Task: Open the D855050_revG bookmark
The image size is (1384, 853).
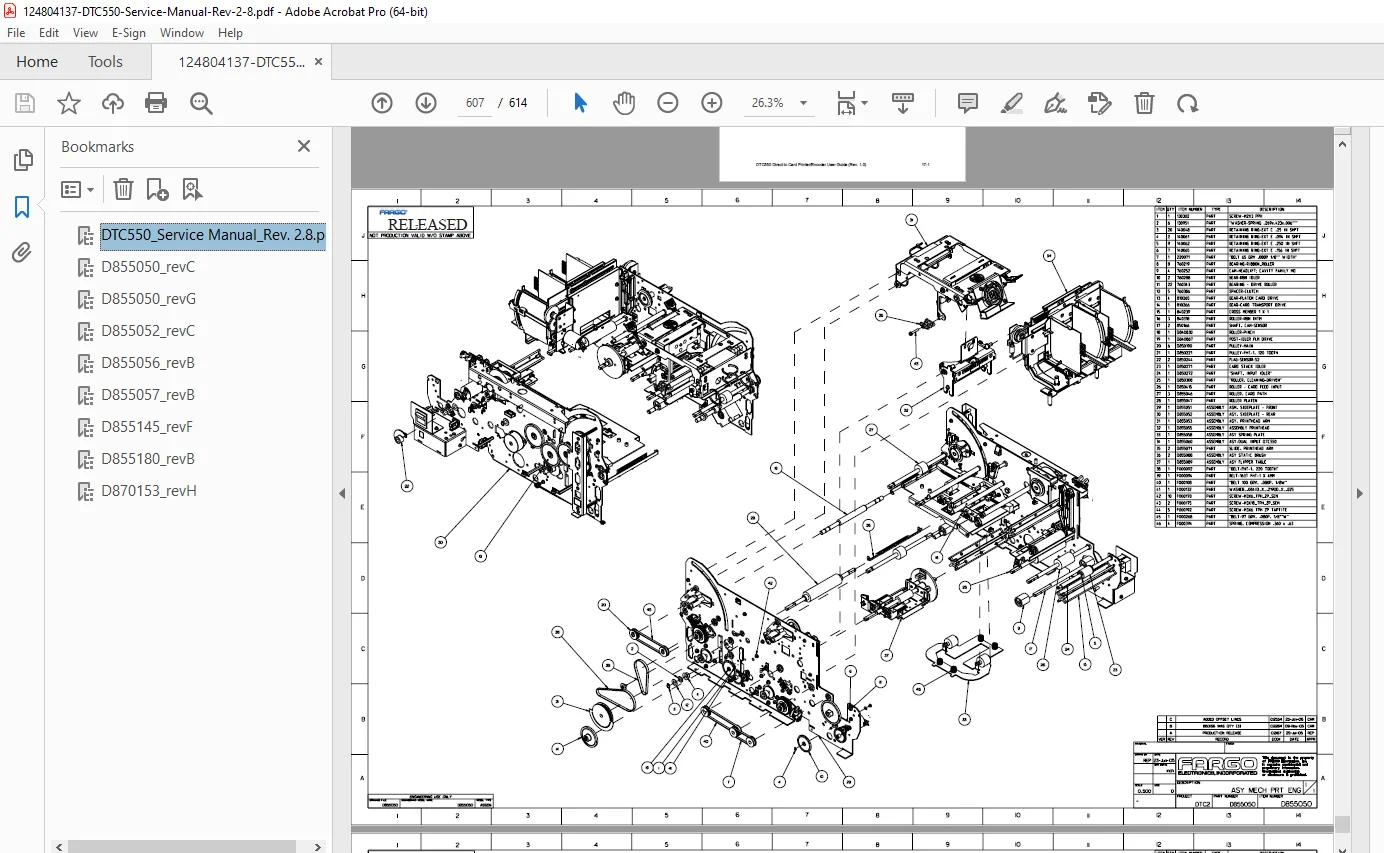Action: pyautogui.click(x=148, y=299)
